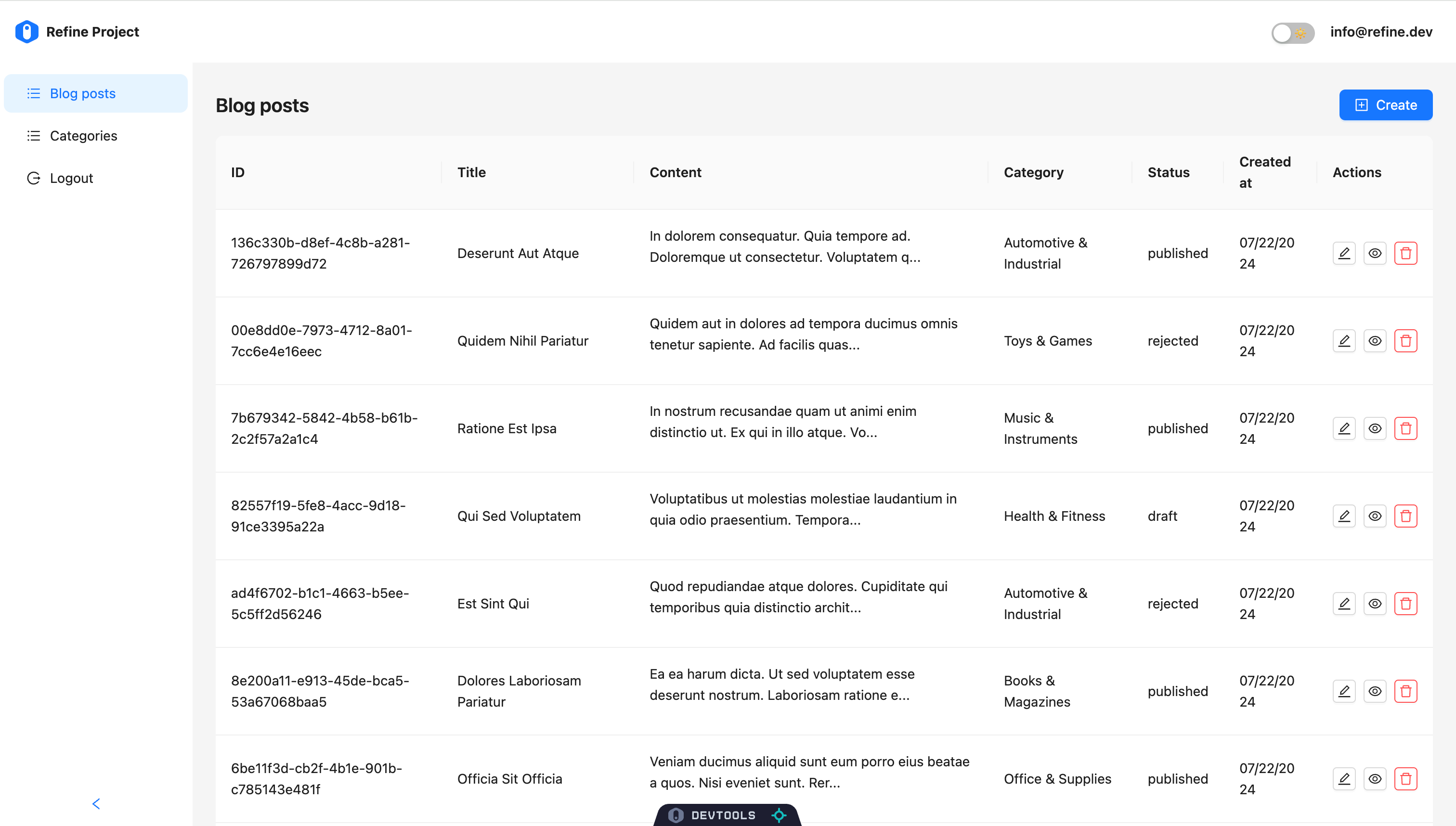The width and height of the screenshot is (1456, 826).
Task: Click the Devtools crosshair selector icon
Action: tap(779, 815)
